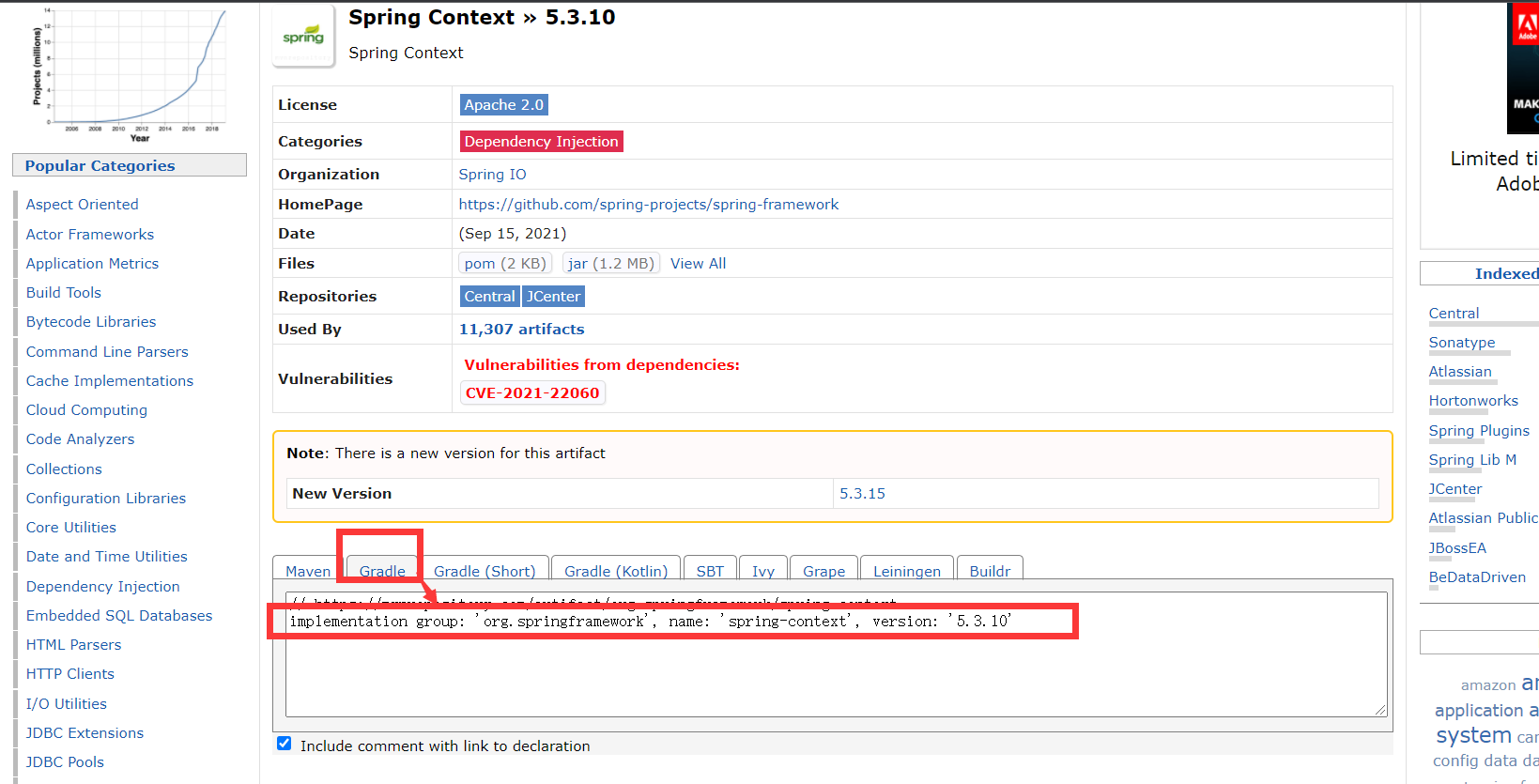
Task: Click the projects growth chart thumbnail
Action: click(x=129, y=74)
